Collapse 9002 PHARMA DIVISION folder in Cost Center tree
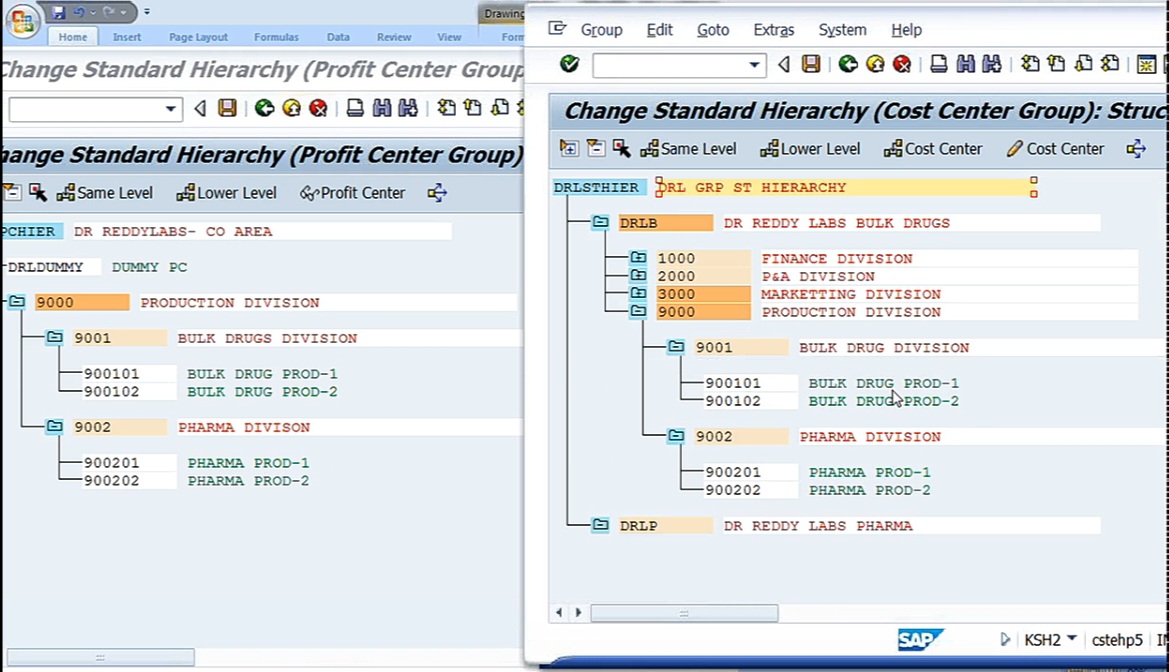This screenshot has width=1169, height=672. (676, 436)
